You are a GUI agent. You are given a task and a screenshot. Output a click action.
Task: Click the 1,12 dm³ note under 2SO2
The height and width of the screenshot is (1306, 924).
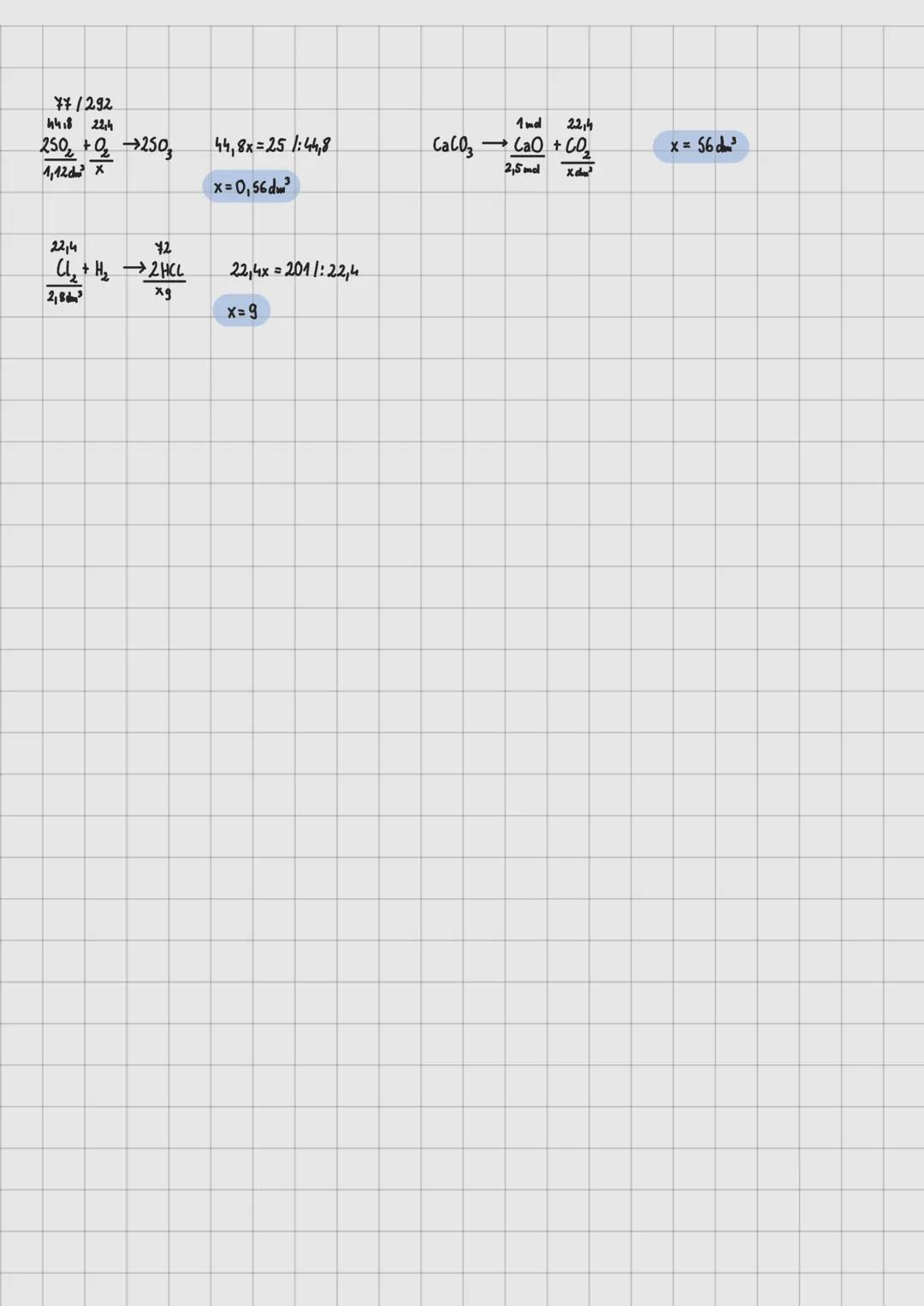click(63, 172)
